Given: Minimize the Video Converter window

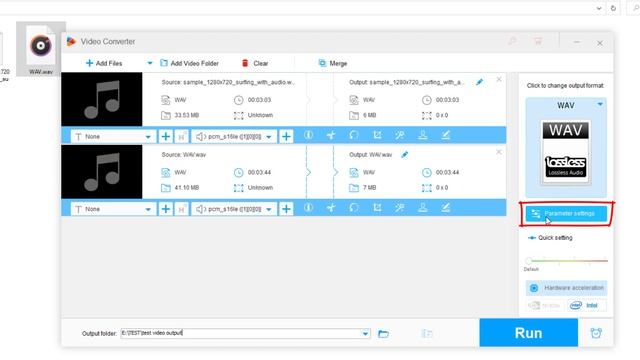Looking at the screenshot, I should coord(577,42).
